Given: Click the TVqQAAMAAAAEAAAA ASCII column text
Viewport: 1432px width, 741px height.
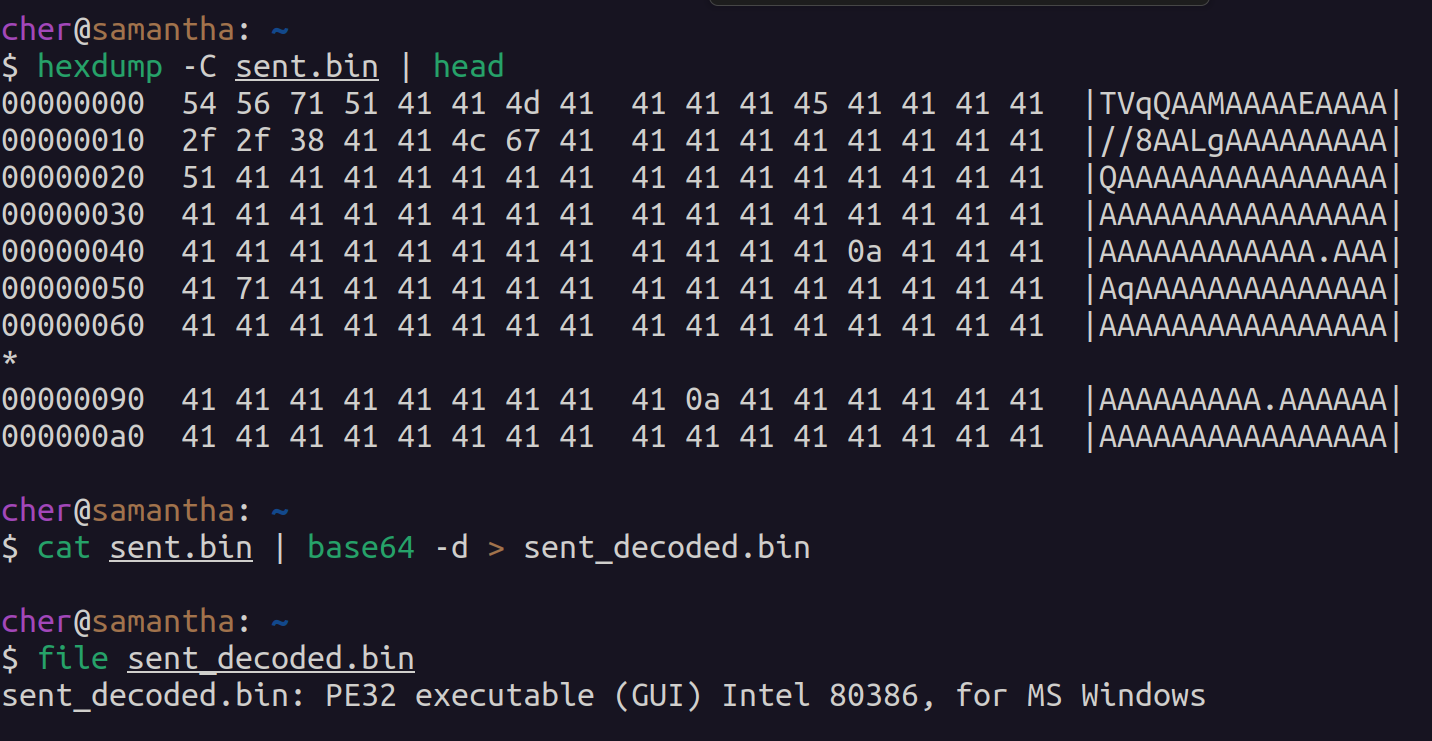Looking at the screenshot, I should pos(1243,104).
